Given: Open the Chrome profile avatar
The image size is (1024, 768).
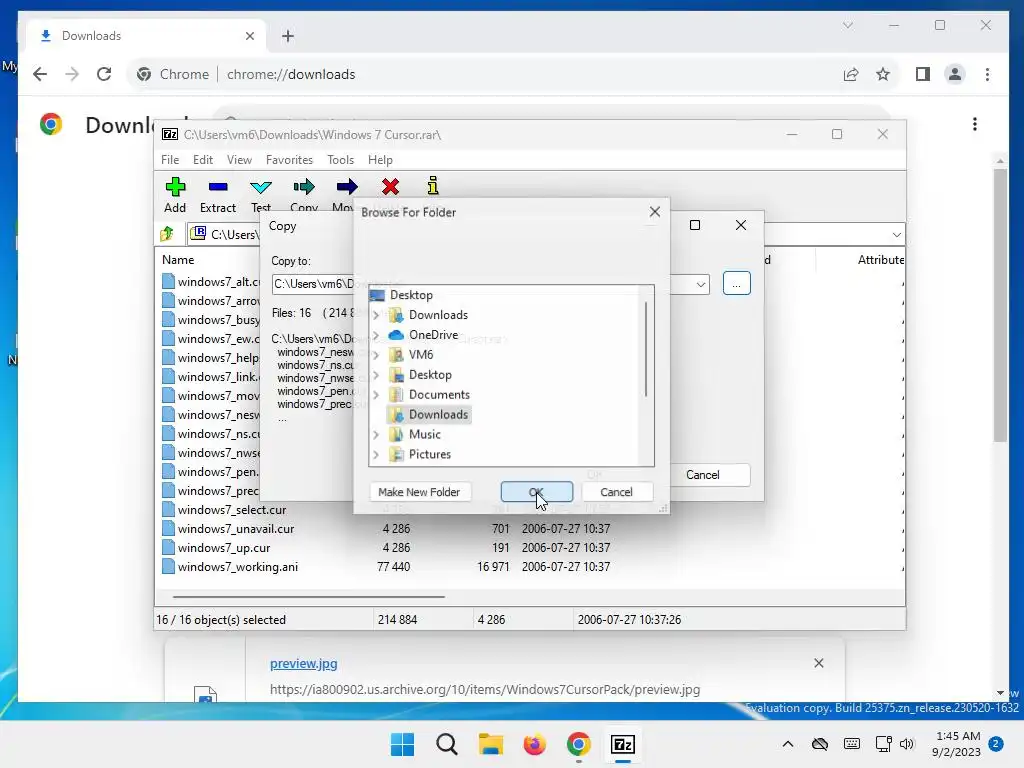Looking at the screenshot, I should [955, 74].
